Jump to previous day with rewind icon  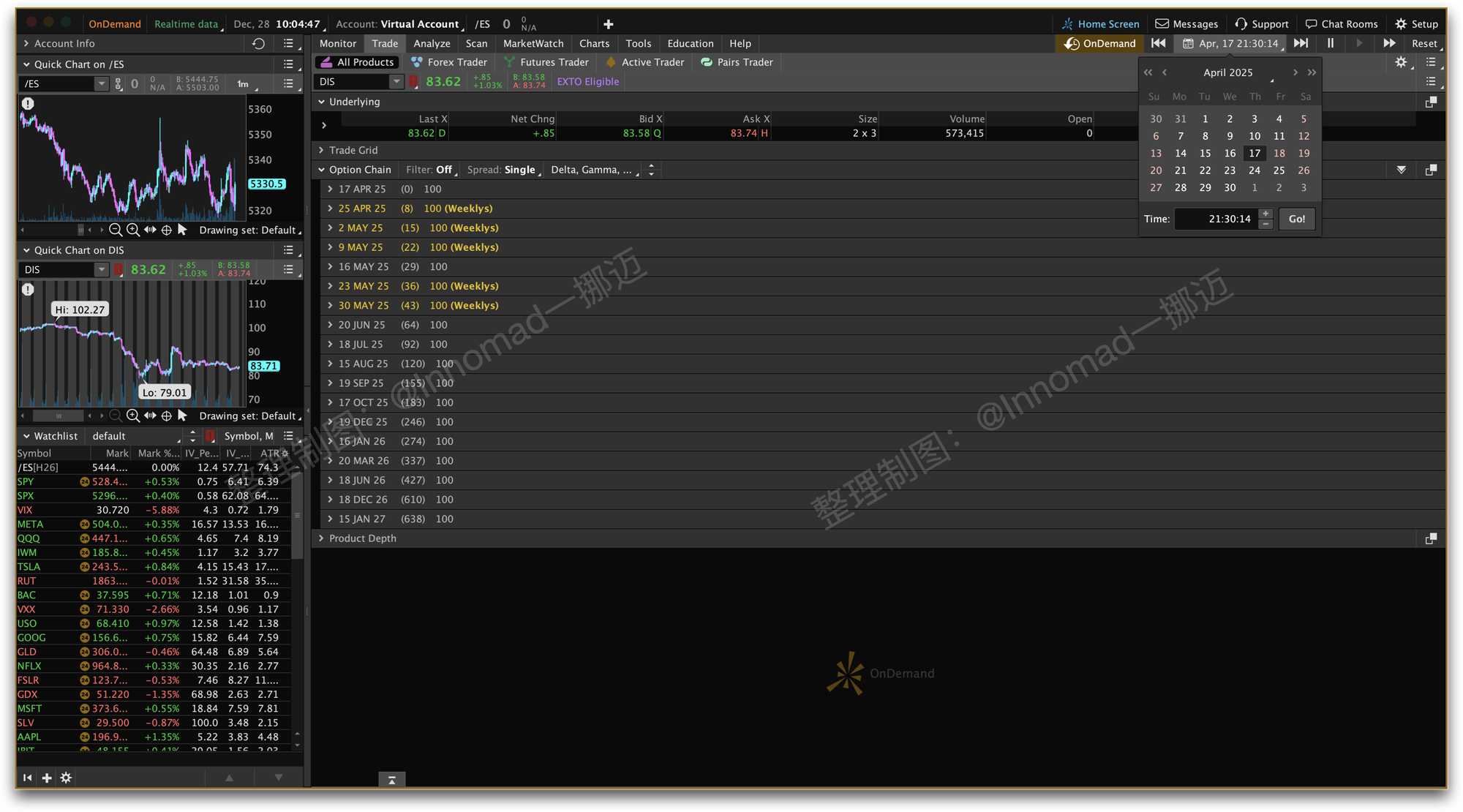1158,43
